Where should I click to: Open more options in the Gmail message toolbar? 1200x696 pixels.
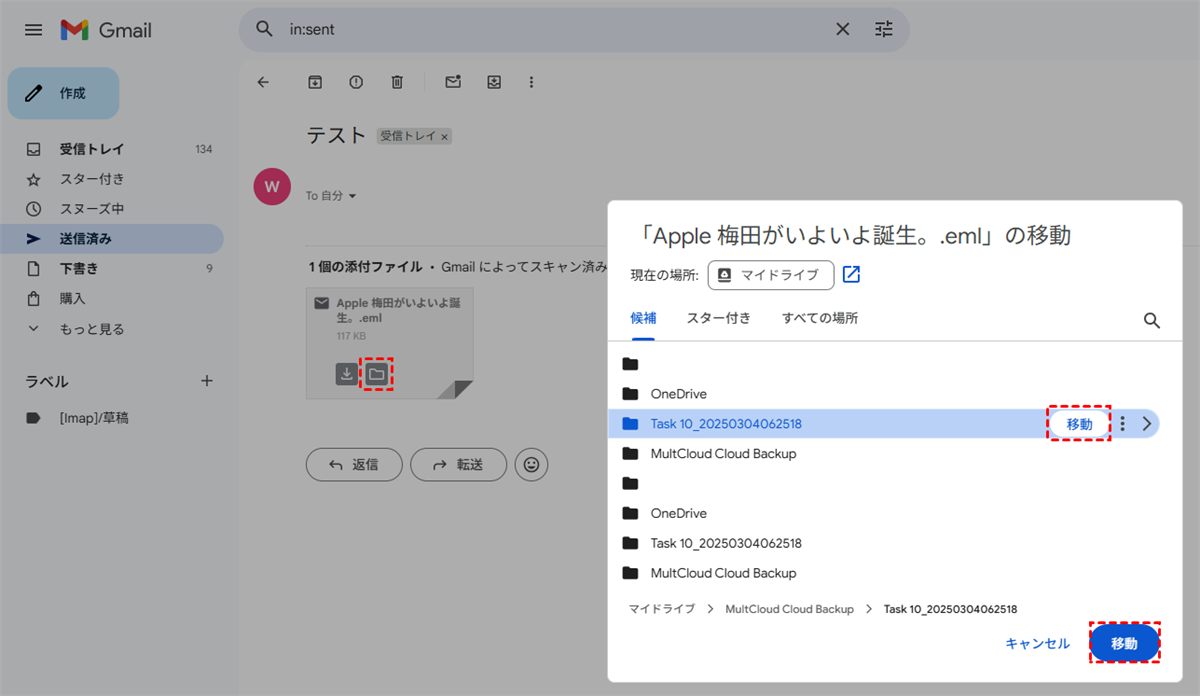click(x=531, y=82)
